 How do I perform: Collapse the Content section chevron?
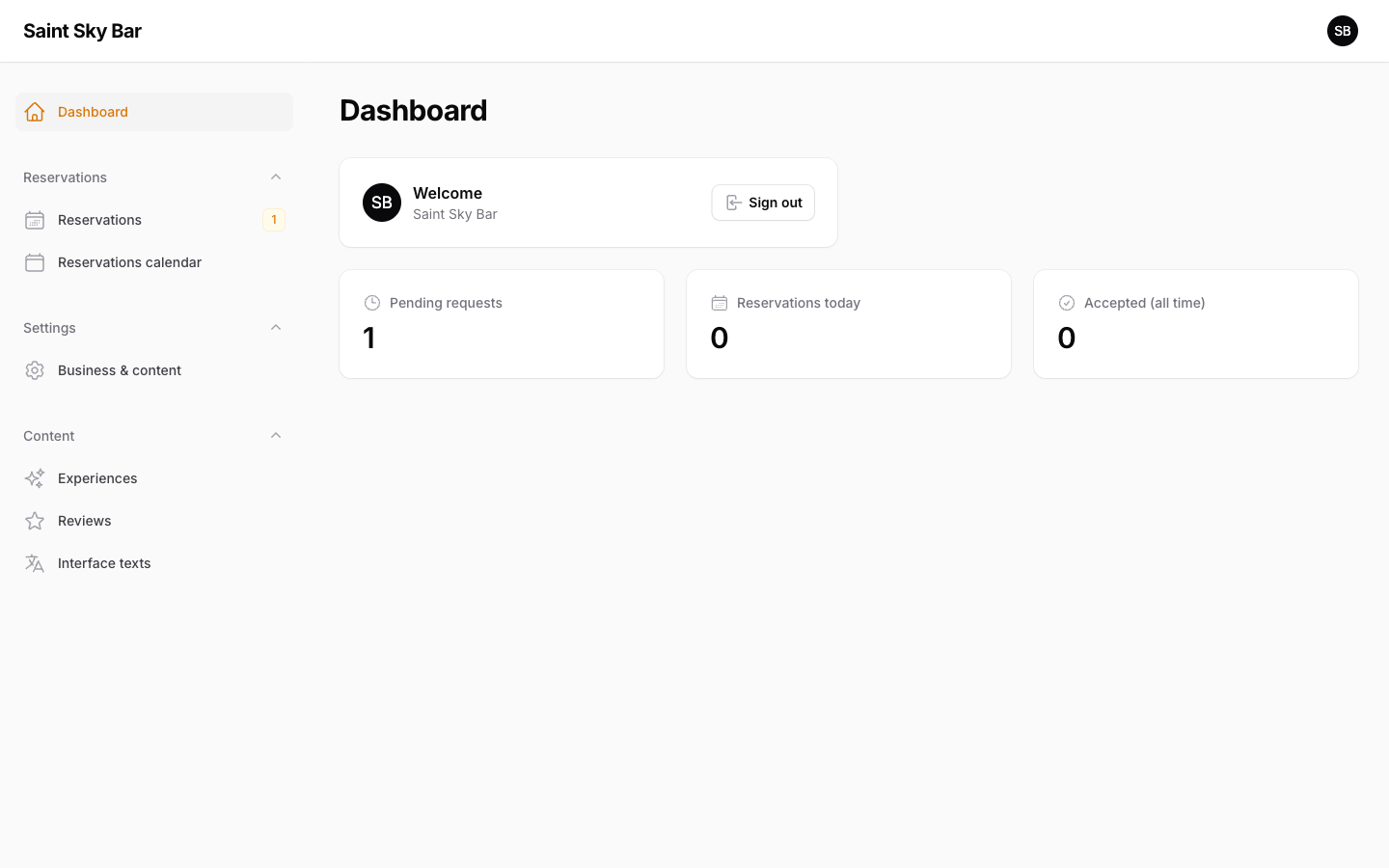tap(276, 436)
